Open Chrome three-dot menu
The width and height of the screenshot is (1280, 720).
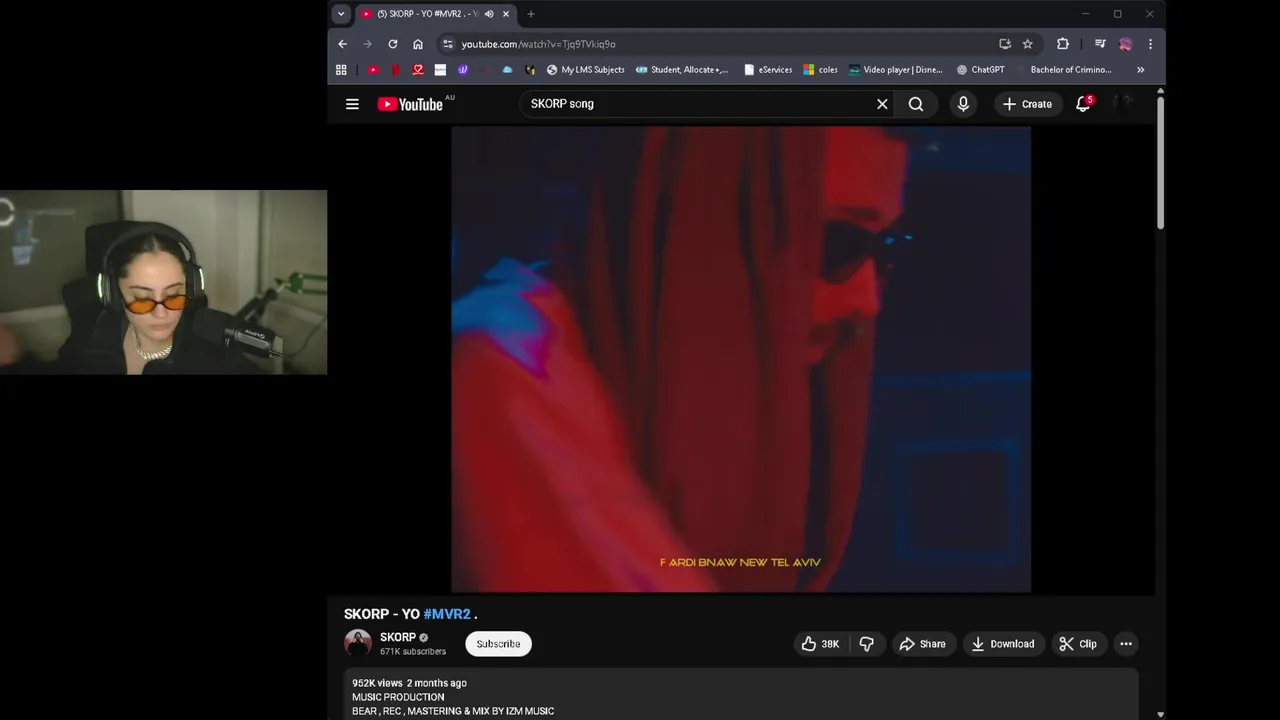coord(1150,44)
